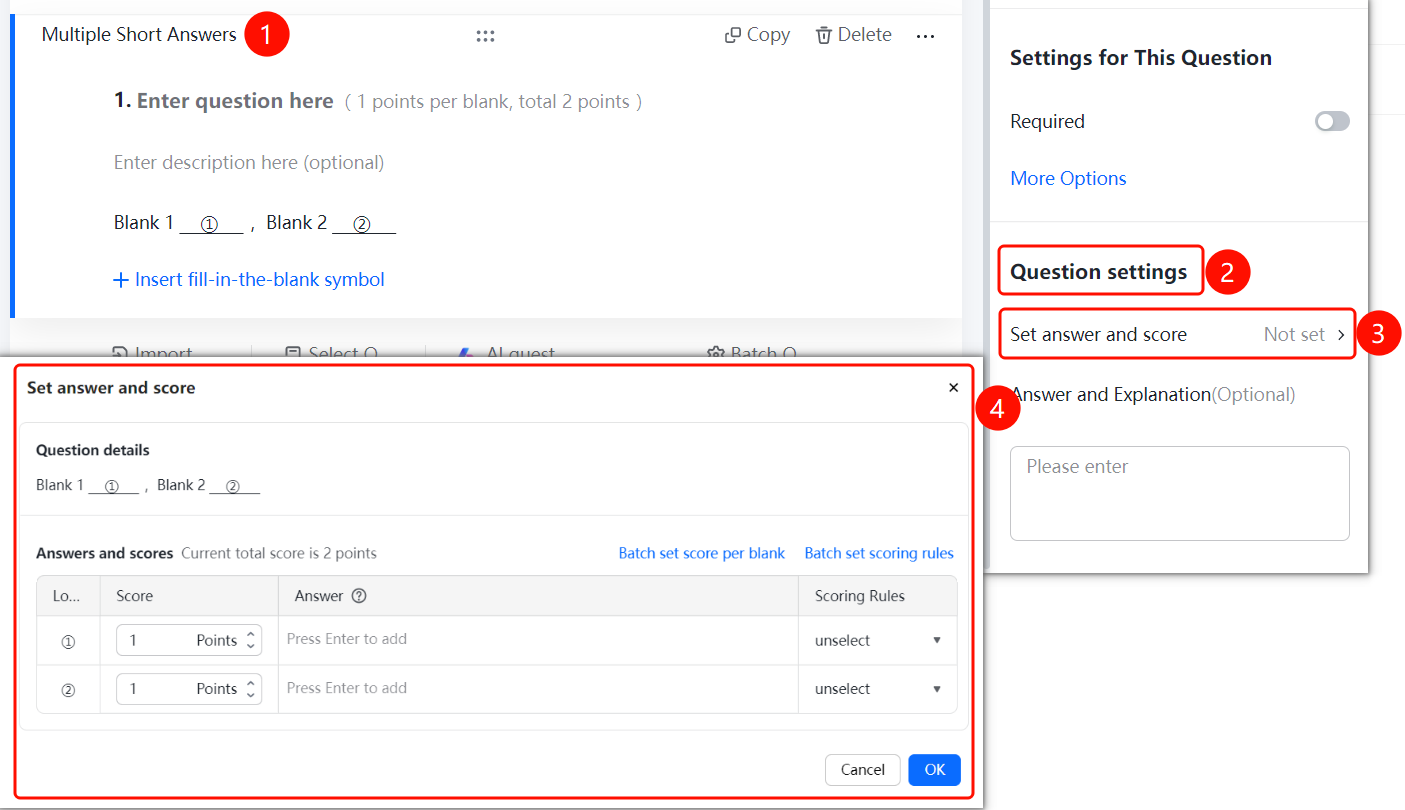Screen dimensions: 1405x810
Task: Click the 'Answer and Explanation(Optional)' label
Action: pyautogui.click(x=1153, y=395)
